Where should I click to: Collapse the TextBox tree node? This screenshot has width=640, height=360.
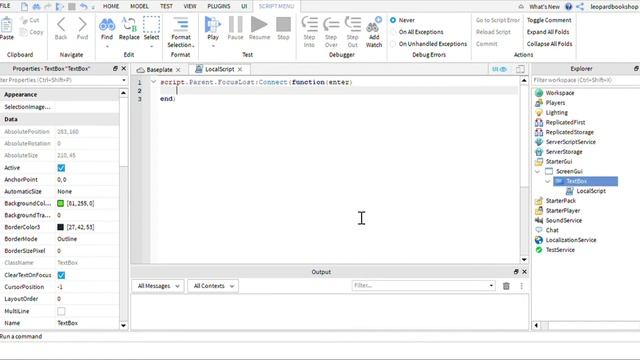point(548,181)
